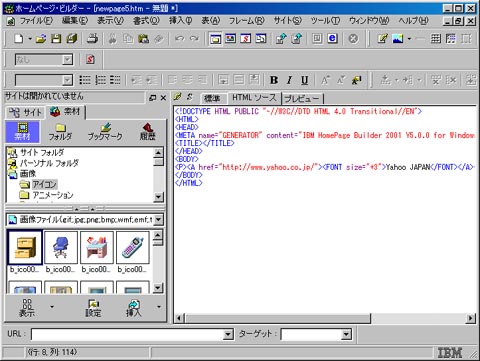Switch to the サイト panel tab
This screenshot has width=480, height=361.
[x=26, y=112]
